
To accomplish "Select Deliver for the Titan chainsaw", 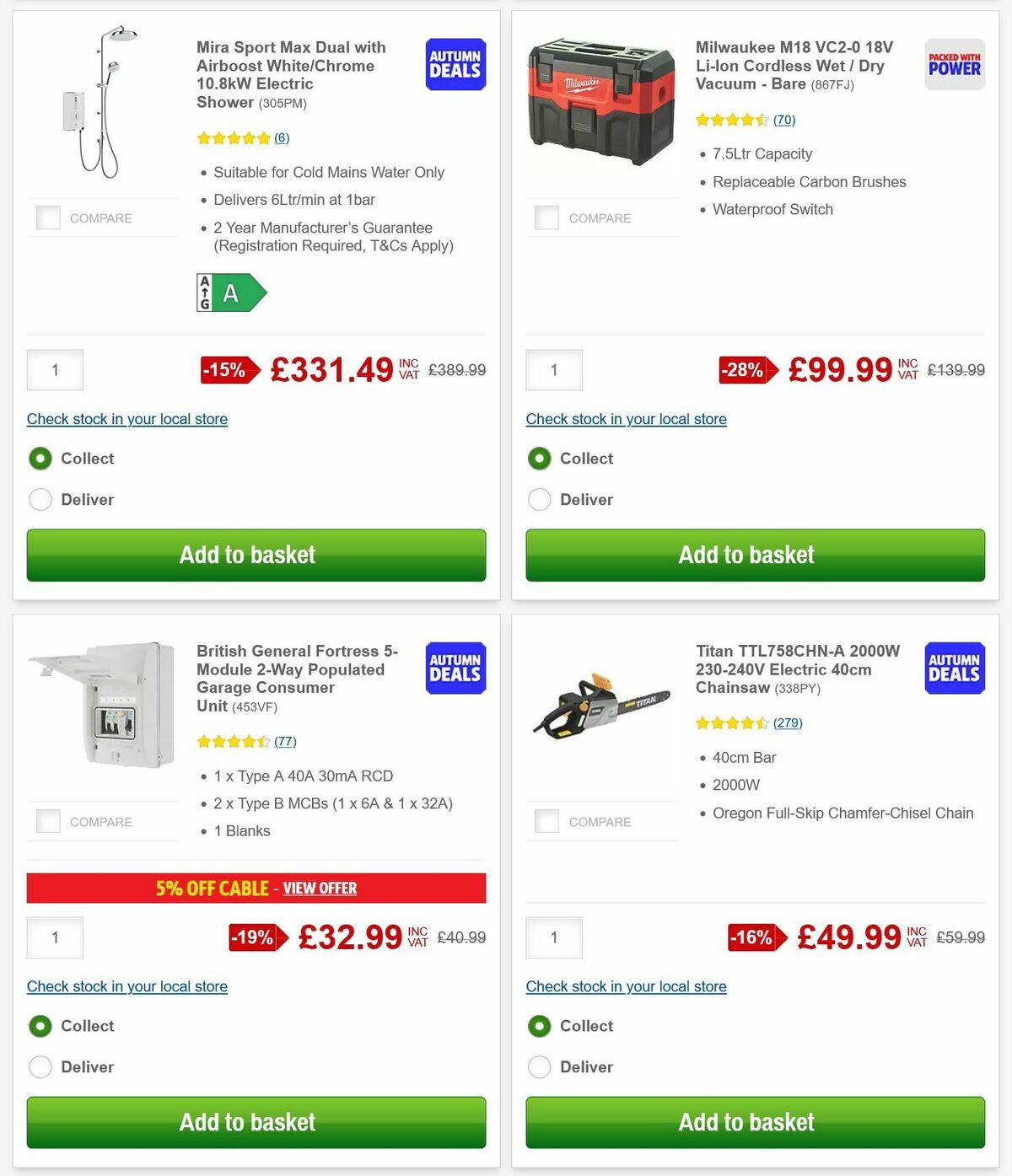I will 539,1066.
